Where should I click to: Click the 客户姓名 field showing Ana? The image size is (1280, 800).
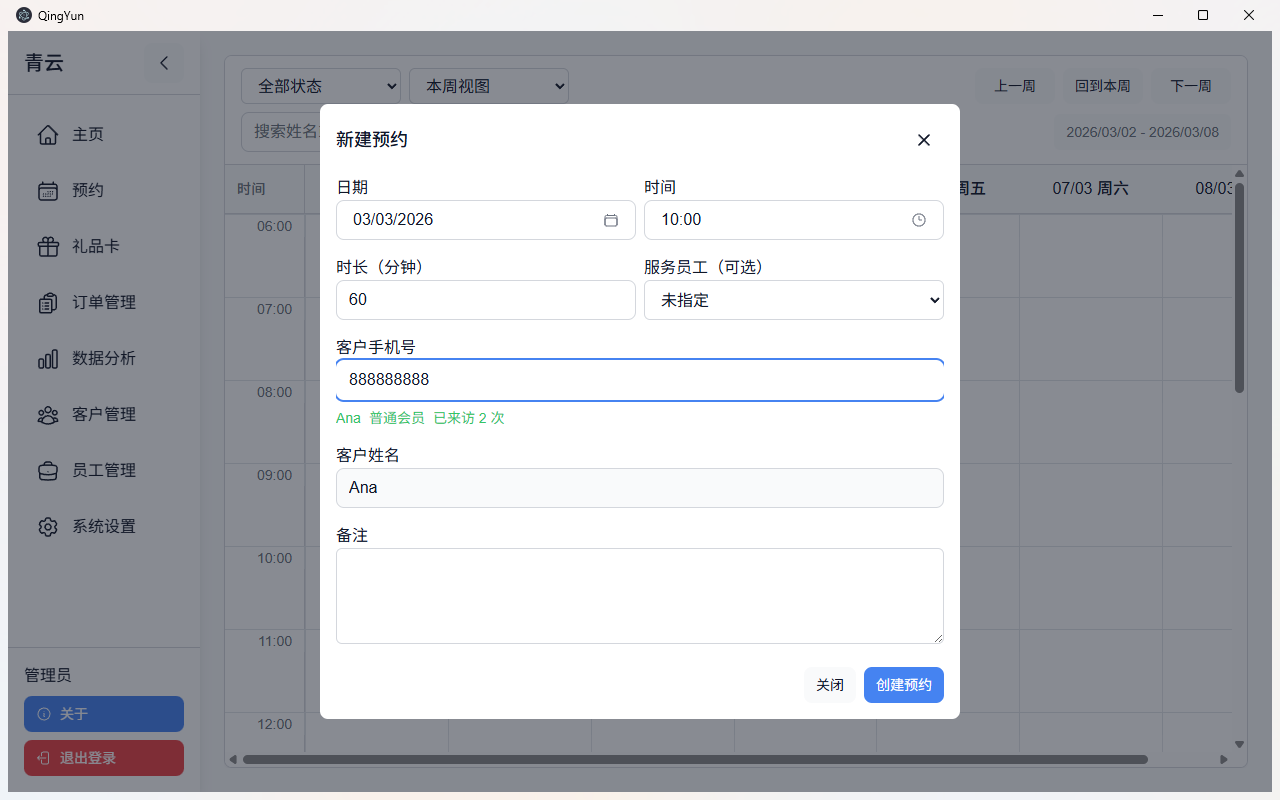click(640, 488)
